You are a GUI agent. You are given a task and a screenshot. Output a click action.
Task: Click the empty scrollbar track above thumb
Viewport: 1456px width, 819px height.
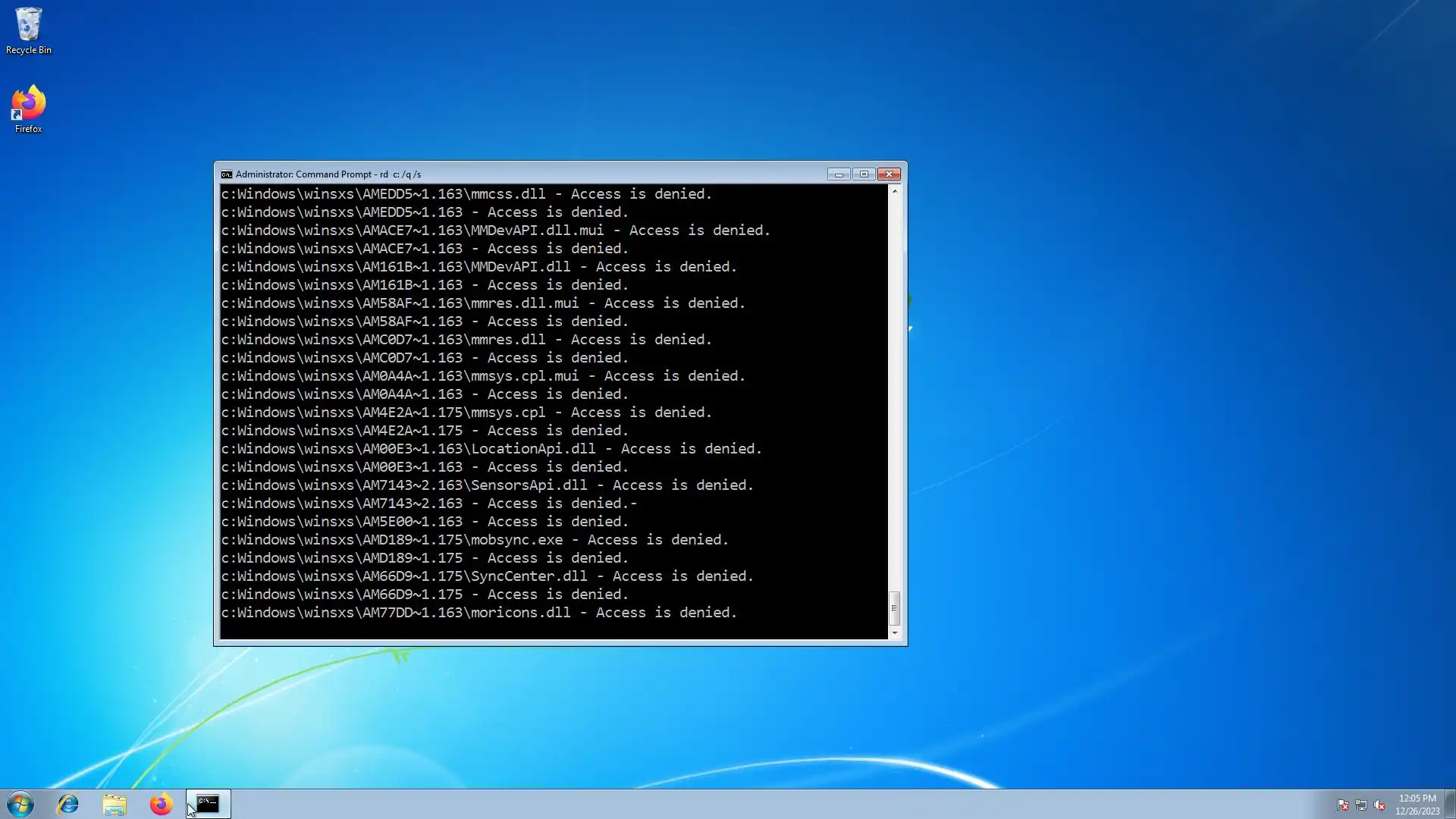pos(895,379)
